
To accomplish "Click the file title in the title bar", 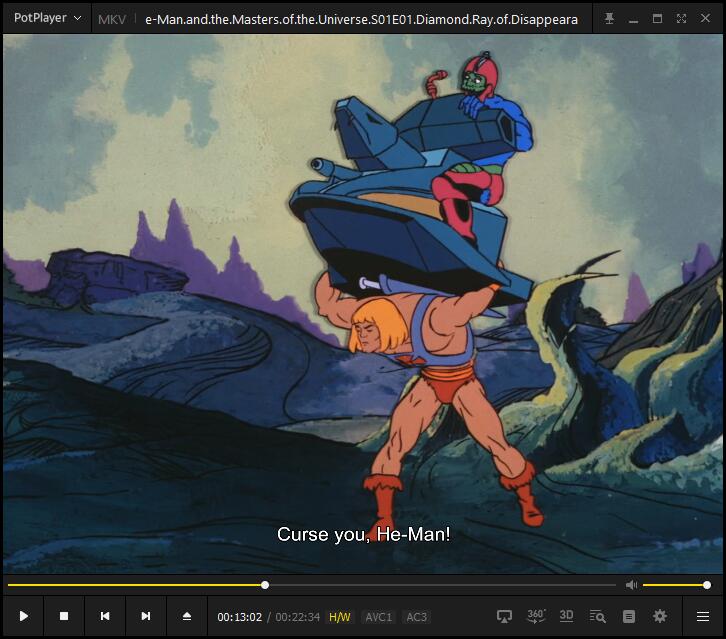I will 361,19.
